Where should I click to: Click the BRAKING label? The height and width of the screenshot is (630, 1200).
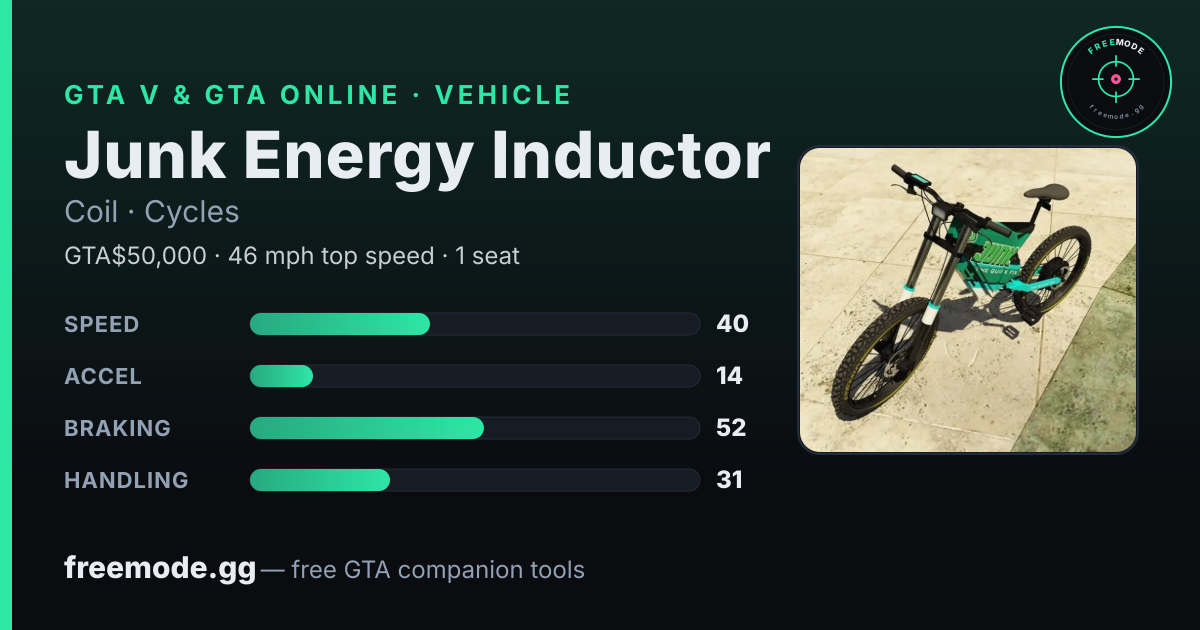coord(117,428)
